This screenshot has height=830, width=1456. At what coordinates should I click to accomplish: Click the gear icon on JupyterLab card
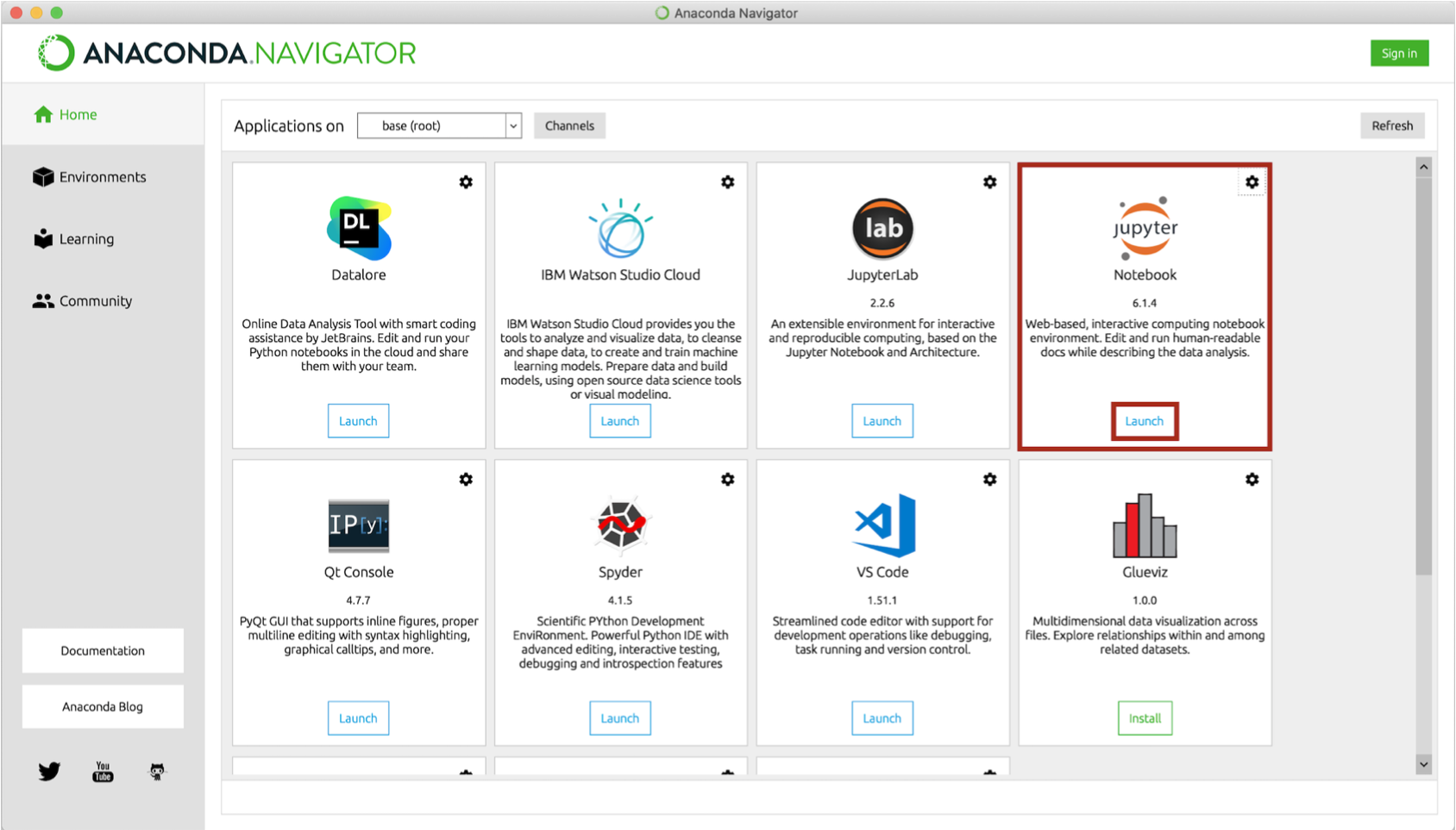[x=989, y=182]
